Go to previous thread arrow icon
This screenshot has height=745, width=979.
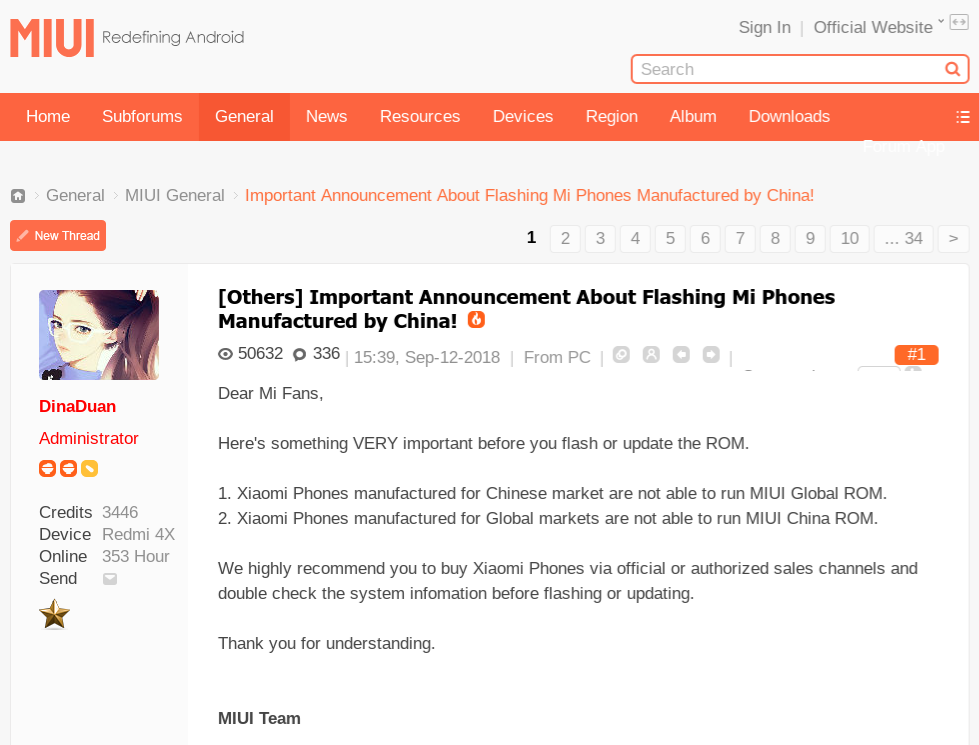pyautogui.click(x=681, y=355)
